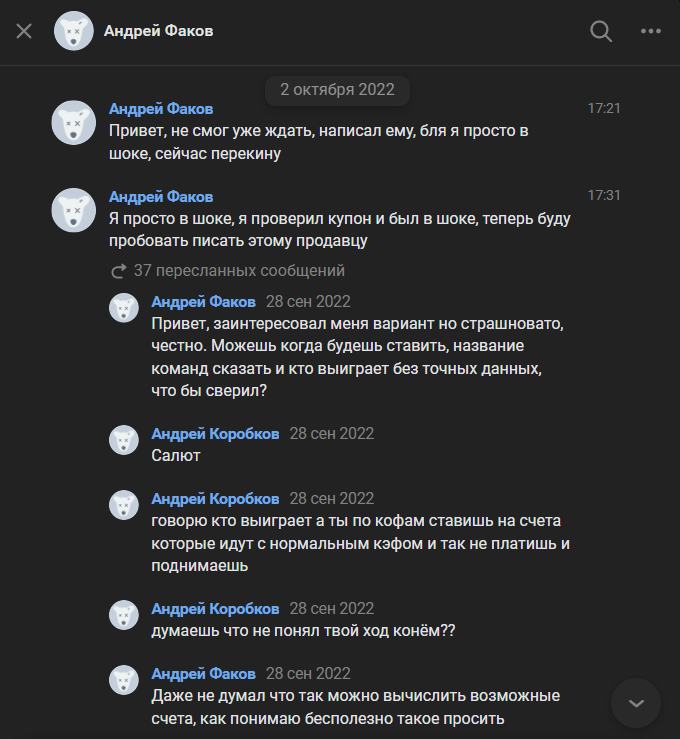Click avatar of the first forwarded message
Viewport: 680px width, 739px height.
pyautogui.click(x=124, y=308)
